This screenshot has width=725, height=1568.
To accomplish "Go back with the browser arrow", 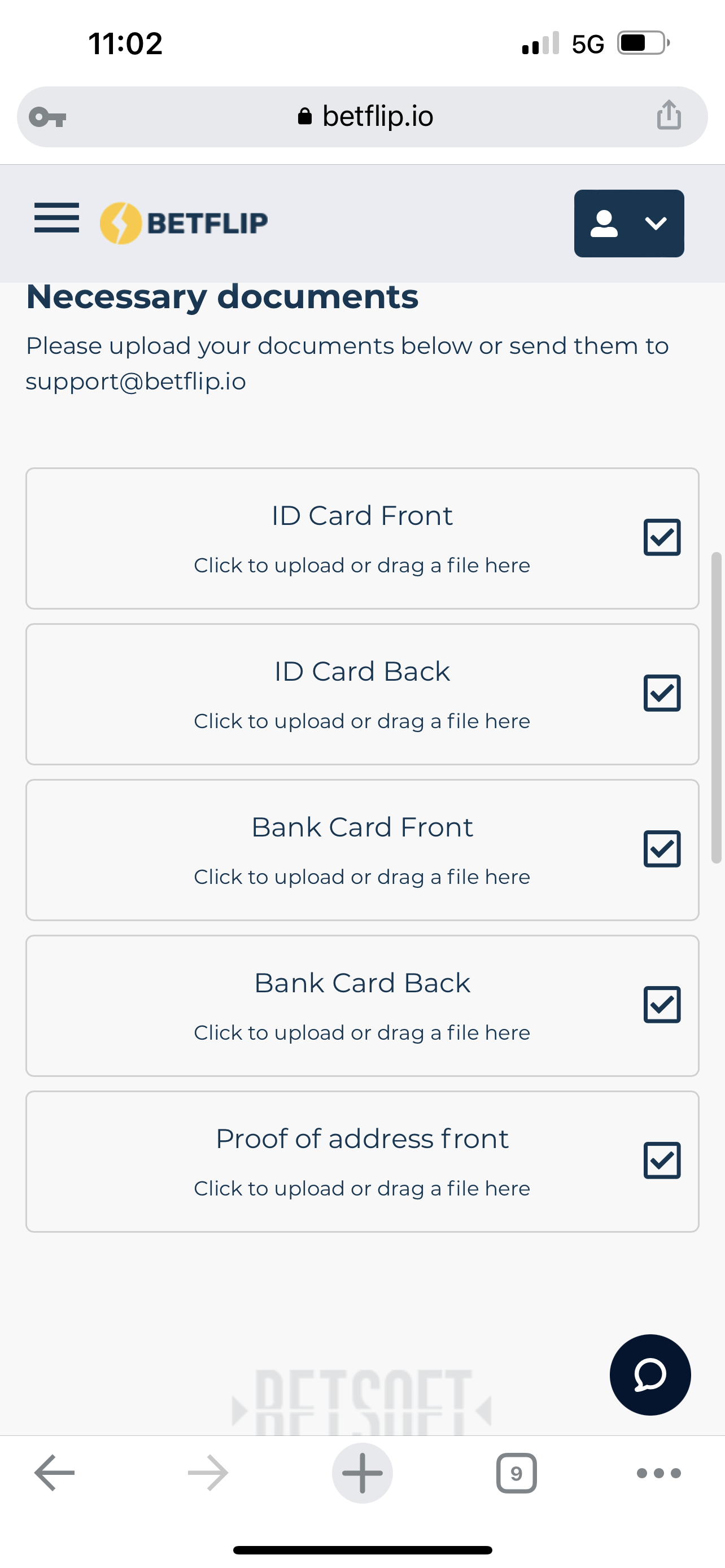I will 55,1473.
